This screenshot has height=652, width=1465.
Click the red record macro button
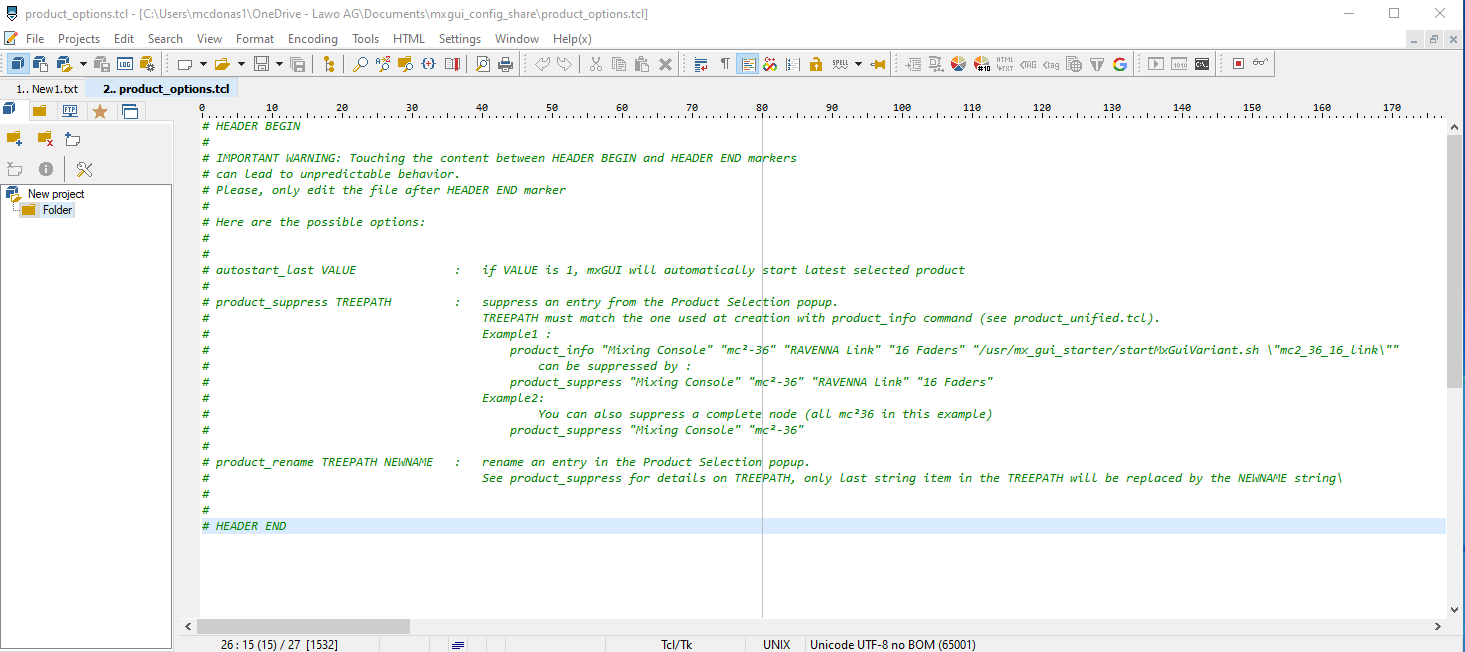pyautogui.click(x=1238, y=64)
